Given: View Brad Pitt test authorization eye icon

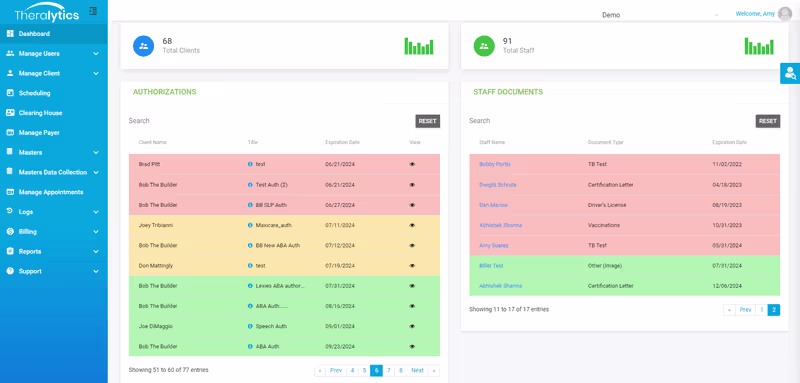Looking at the screenshot, I should click(x=412, y=165).
